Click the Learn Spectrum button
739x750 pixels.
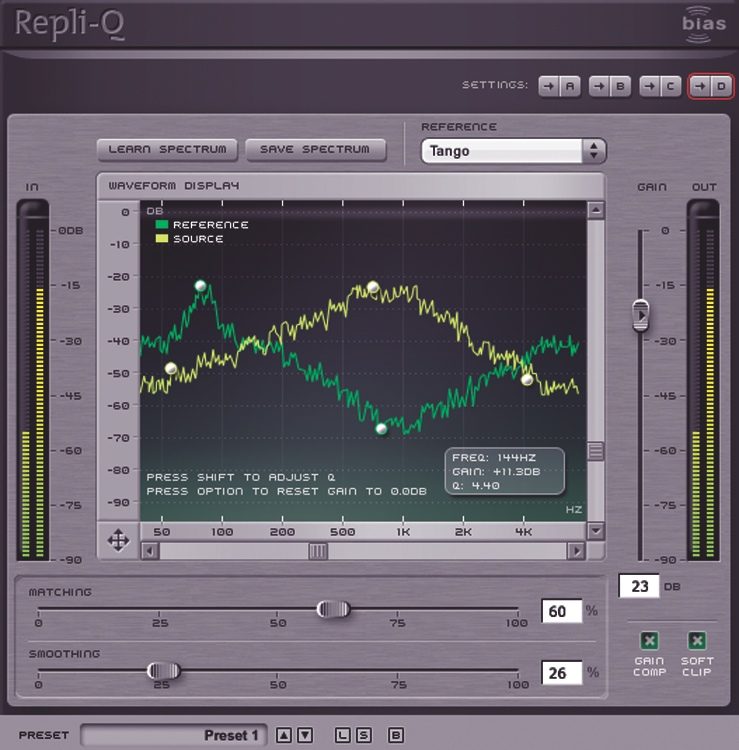coord(167,149)
